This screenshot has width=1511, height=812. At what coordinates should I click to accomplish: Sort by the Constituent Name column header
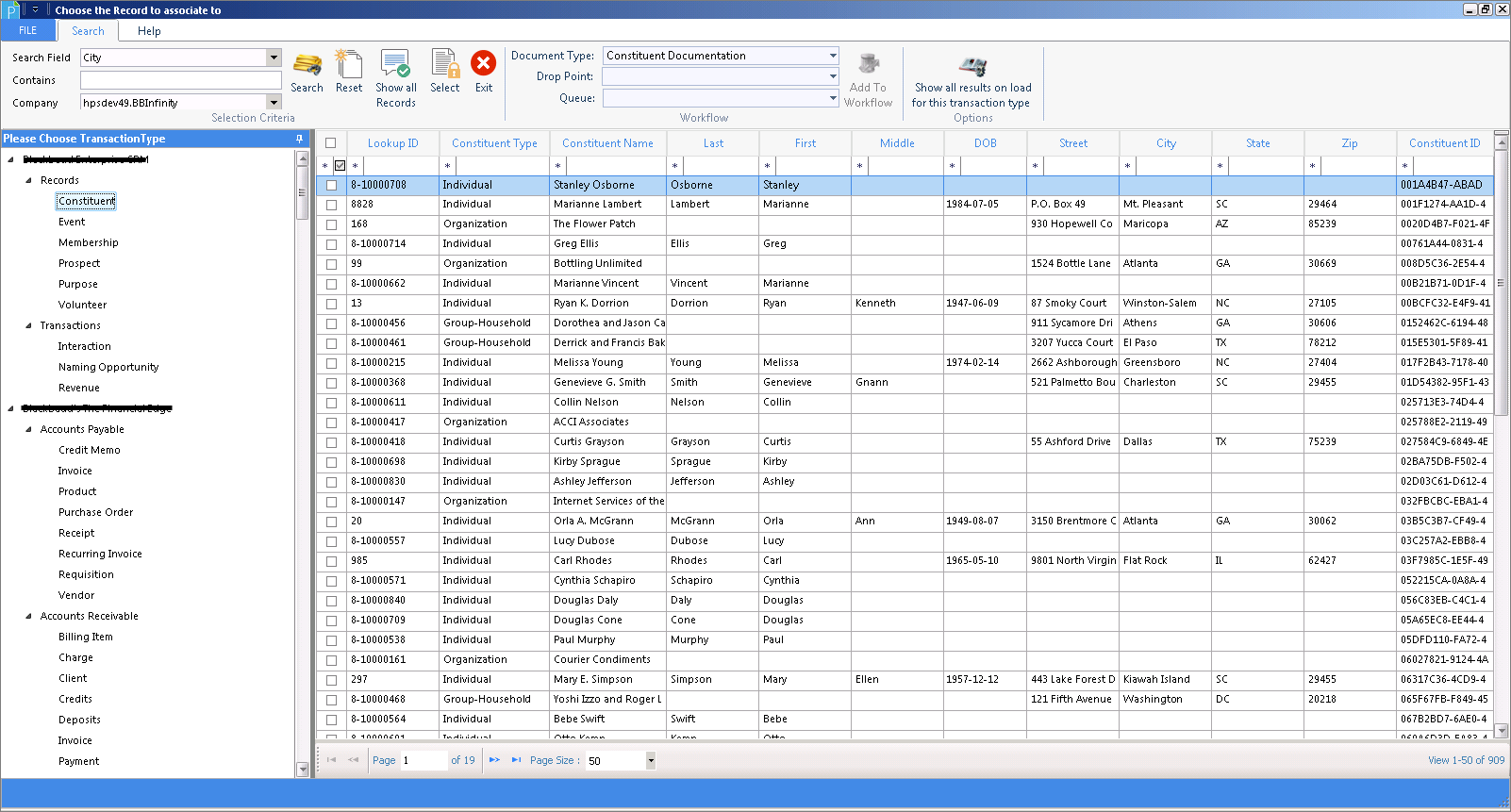[607, 143]
